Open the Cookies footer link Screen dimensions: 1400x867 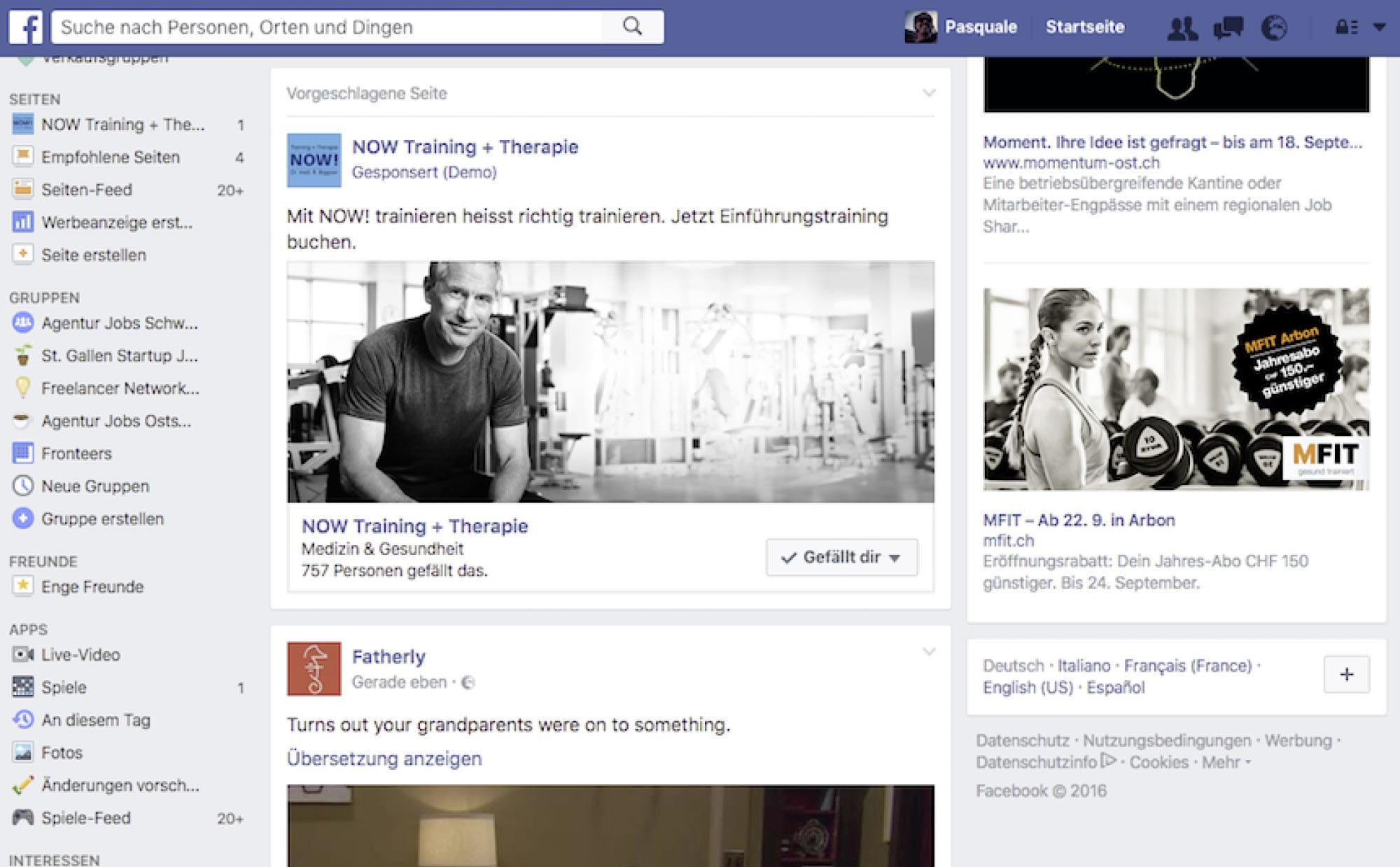1159,762
